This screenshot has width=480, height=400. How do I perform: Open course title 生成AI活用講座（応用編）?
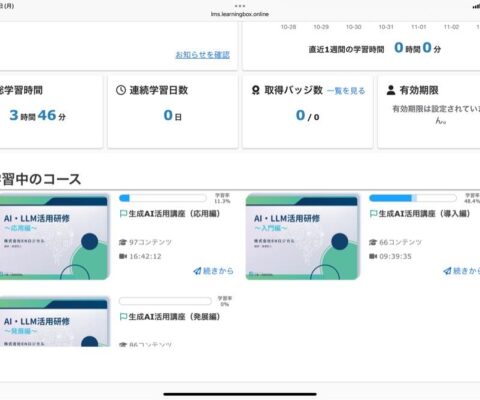(174, 214)
